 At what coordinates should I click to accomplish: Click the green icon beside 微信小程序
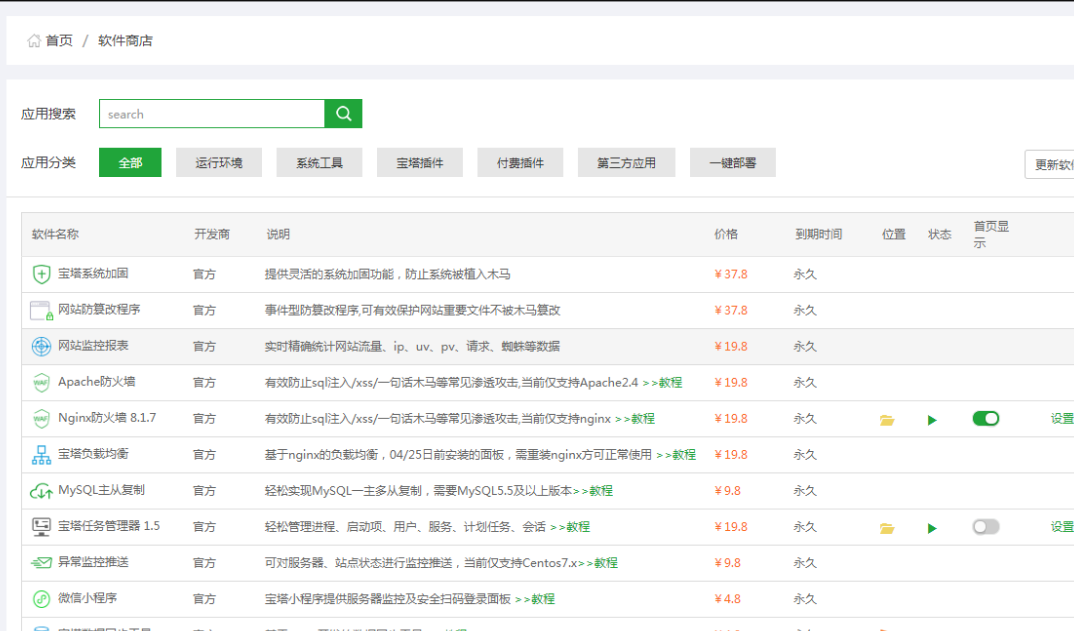coord(41,599)
